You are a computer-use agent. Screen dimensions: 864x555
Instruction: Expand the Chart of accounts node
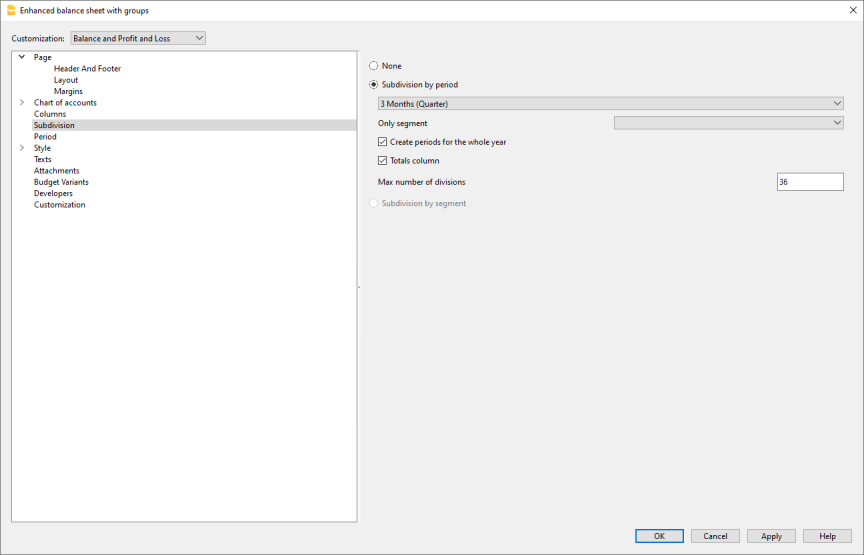[x=22, y=103]
